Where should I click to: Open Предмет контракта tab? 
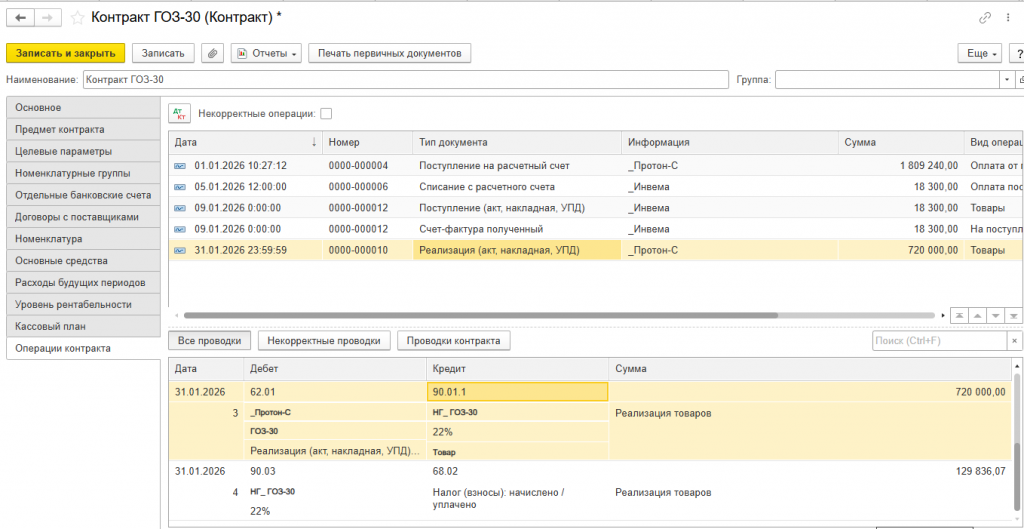[x=83, y=129]
